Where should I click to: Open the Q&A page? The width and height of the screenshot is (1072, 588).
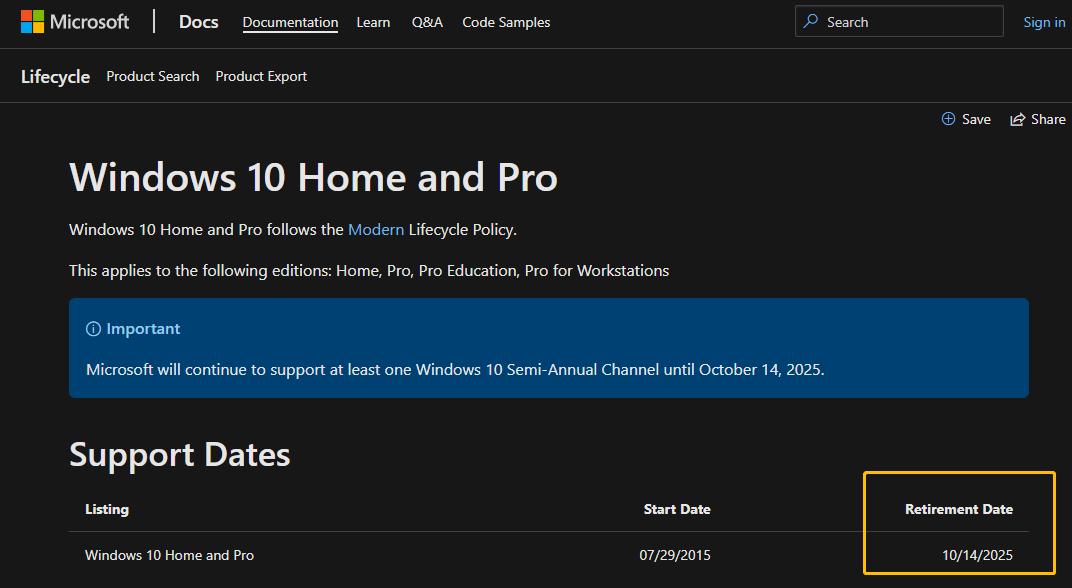(x=427, y=22)
